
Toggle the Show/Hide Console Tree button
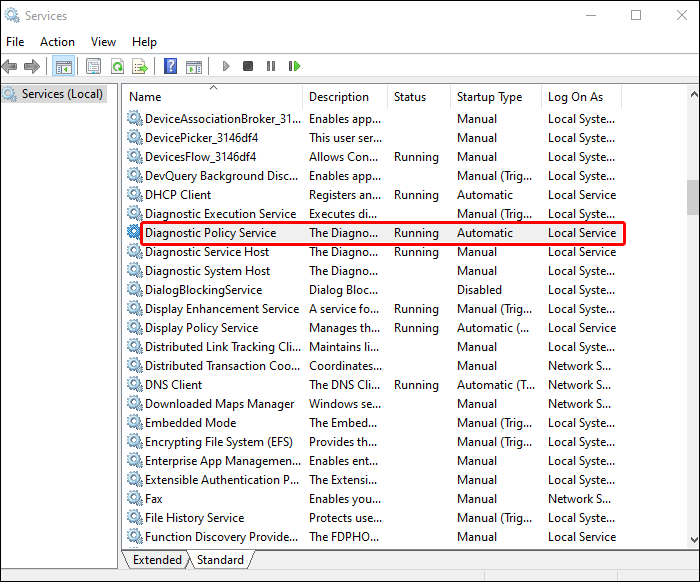[63, 67]
